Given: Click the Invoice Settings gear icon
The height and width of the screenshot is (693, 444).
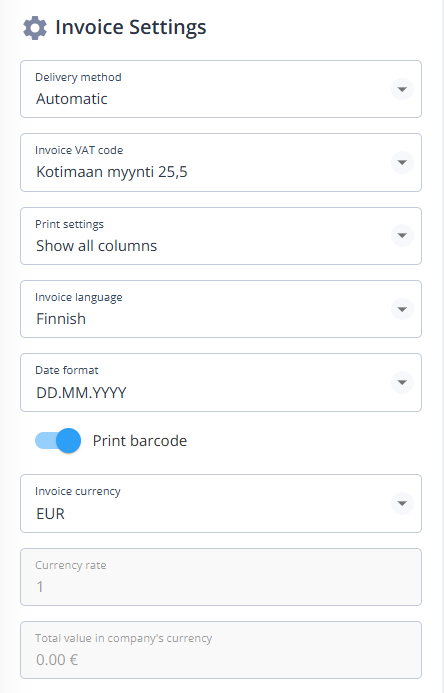Looking at the screenshot, I should (34, 28).
